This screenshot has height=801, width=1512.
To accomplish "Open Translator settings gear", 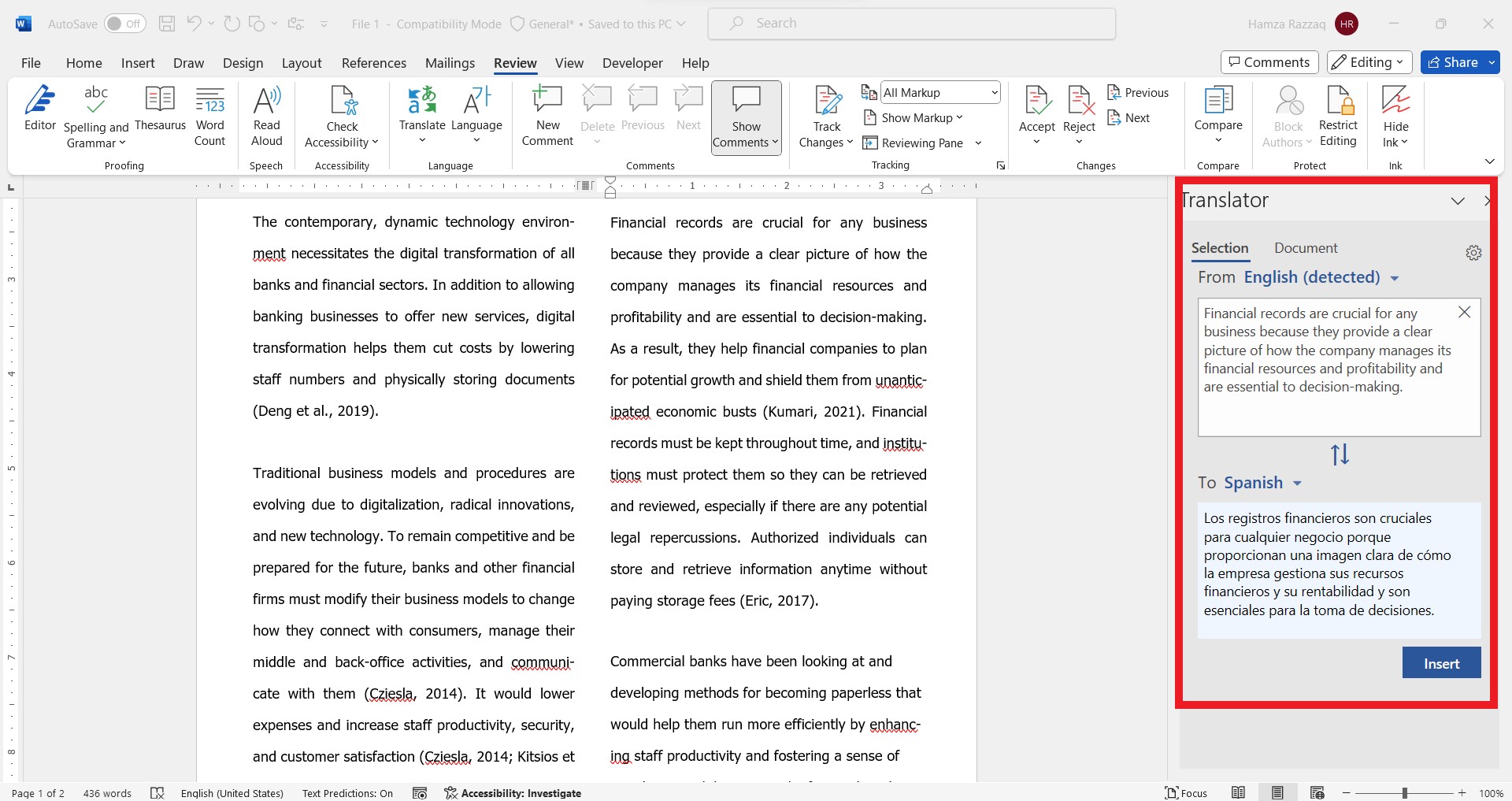I will 1473,253.
